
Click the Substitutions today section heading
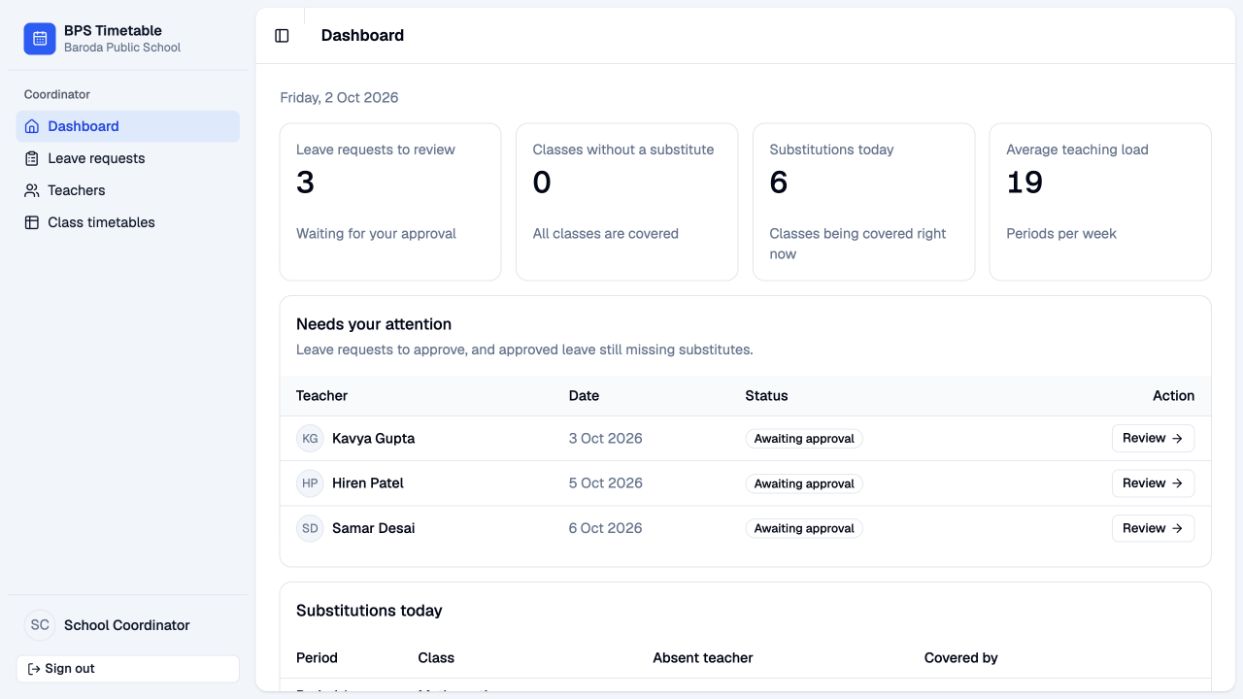(x=369, y=611)
